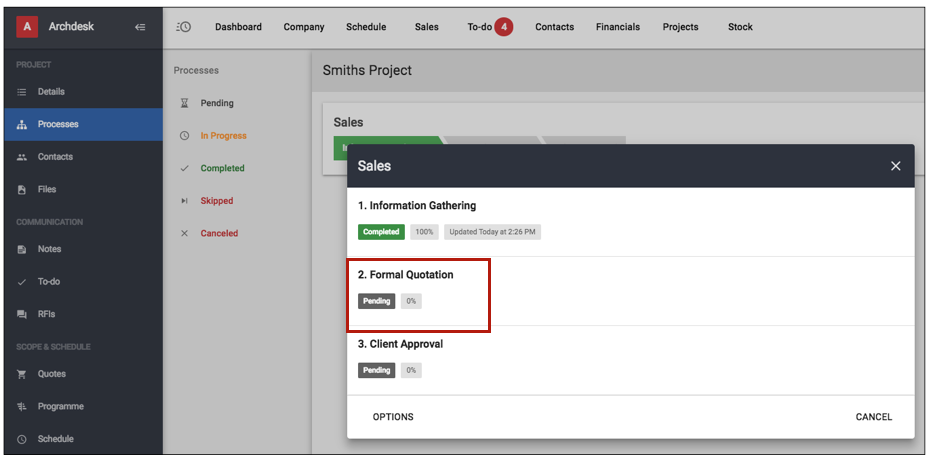Click the Processes hierarchy icon
Viewport: 930px width, 462px height.
[x=22, y=125]
